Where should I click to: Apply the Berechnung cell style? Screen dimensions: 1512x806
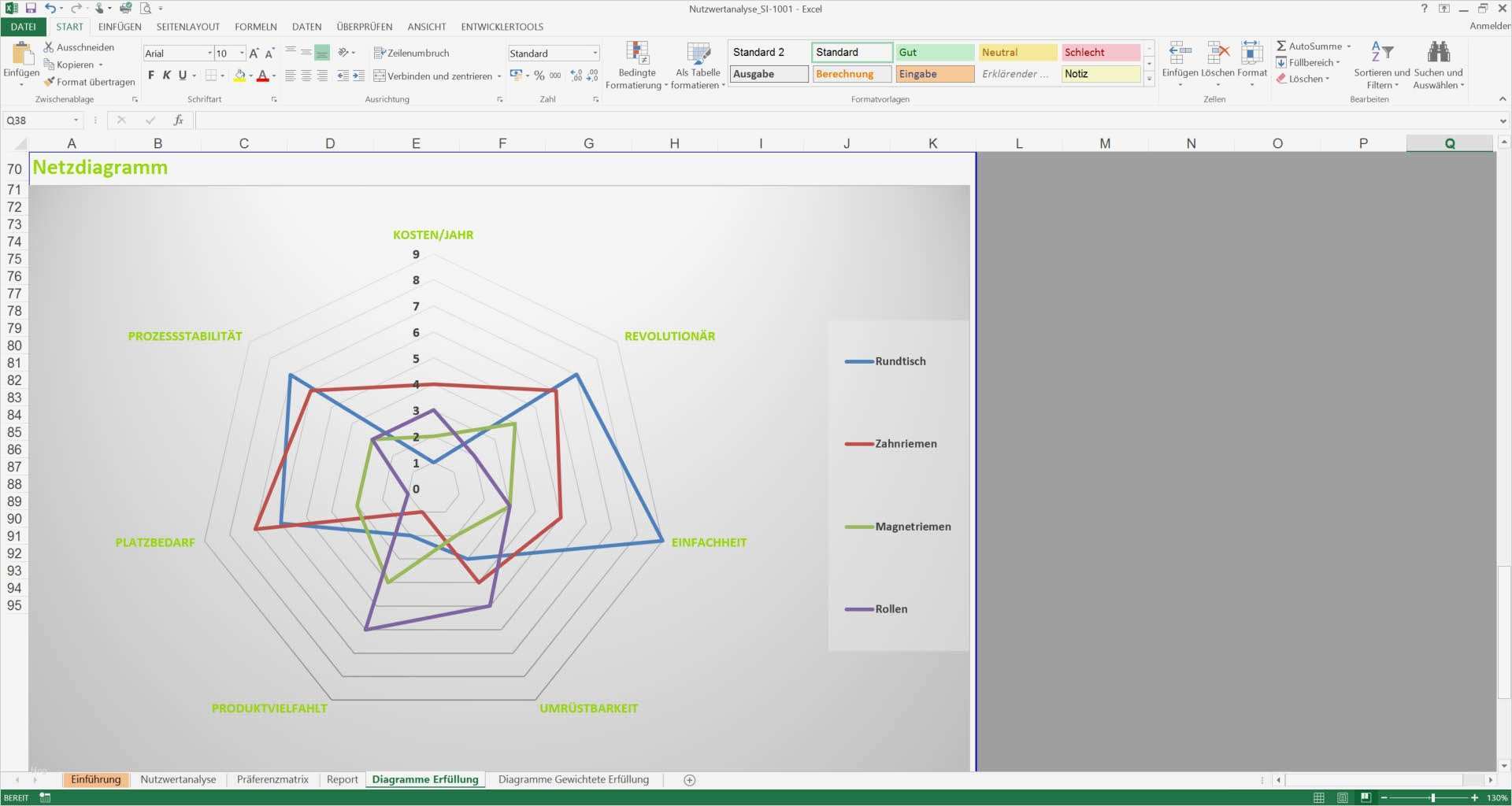[852, 74]
